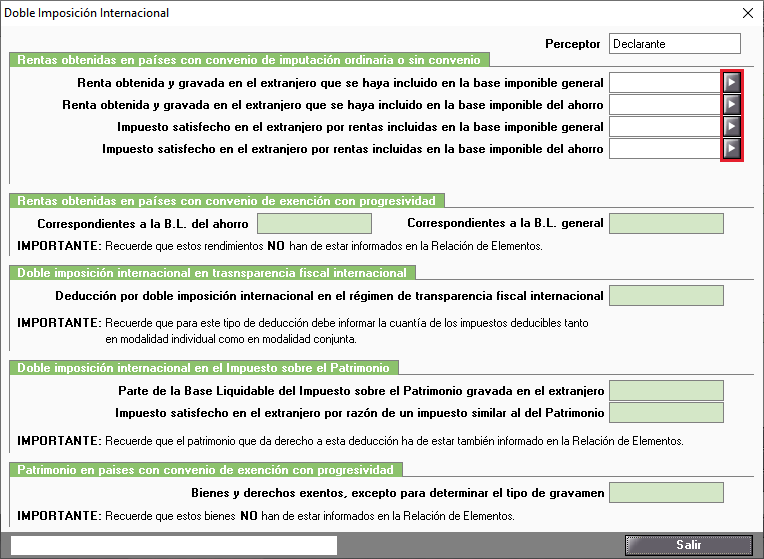Click the Correspondientes a la B.L. del ahorro field
This screenshot has width=764, height=559.
pyautogui.click(x=314, y=224)
